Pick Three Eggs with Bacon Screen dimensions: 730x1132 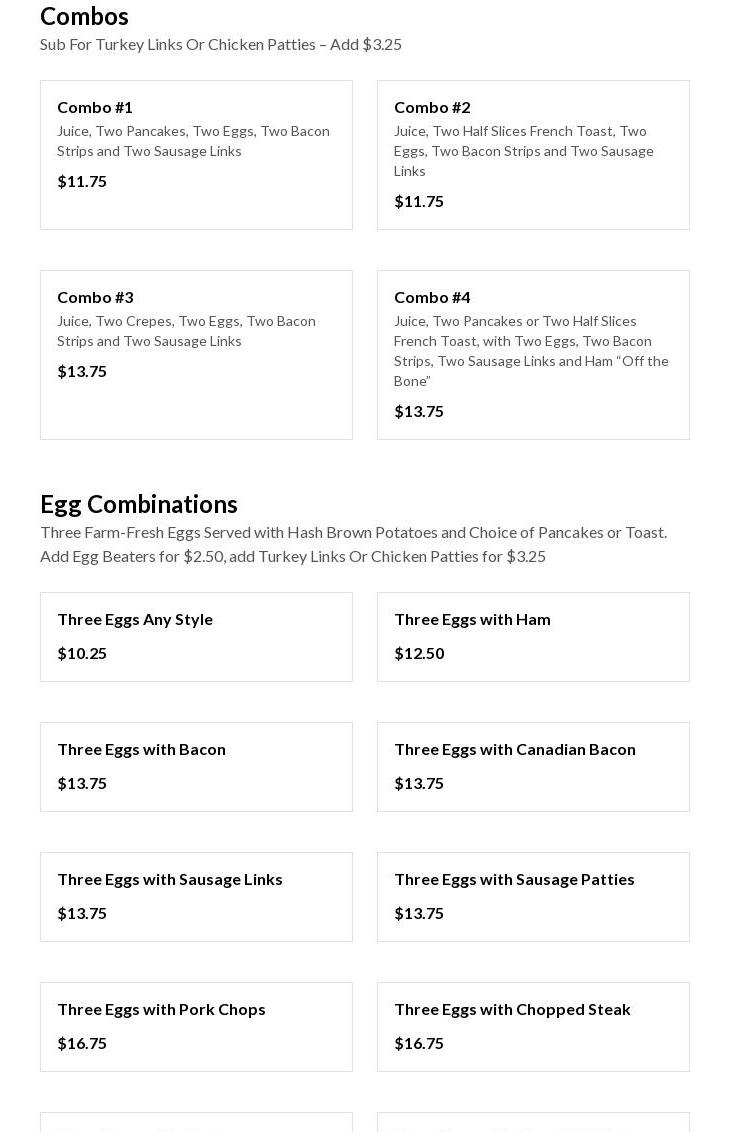pos(141,749)
